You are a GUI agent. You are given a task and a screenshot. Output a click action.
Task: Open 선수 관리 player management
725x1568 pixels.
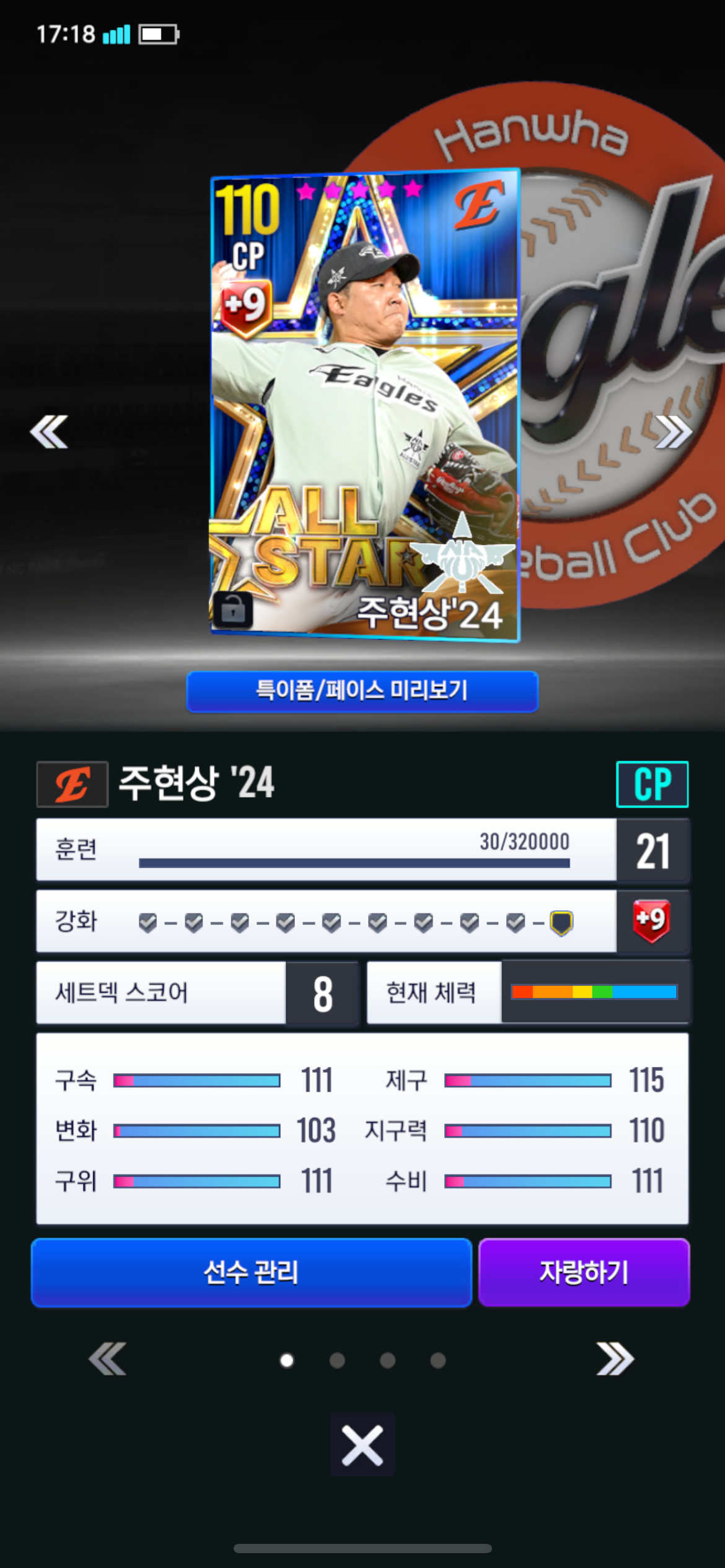tap(252, 1273)
